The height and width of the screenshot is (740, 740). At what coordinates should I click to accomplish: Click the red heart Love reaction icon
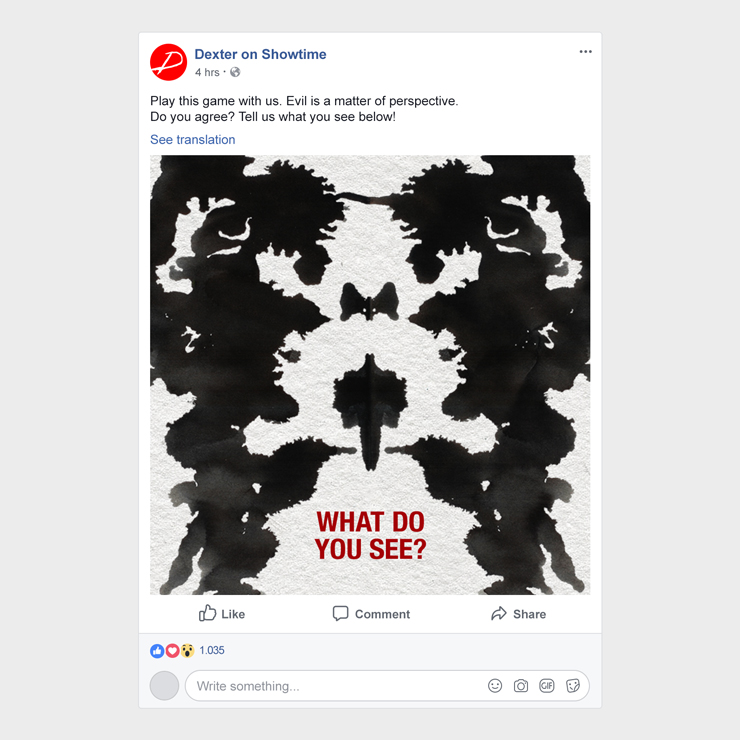[x=172, y=651]
